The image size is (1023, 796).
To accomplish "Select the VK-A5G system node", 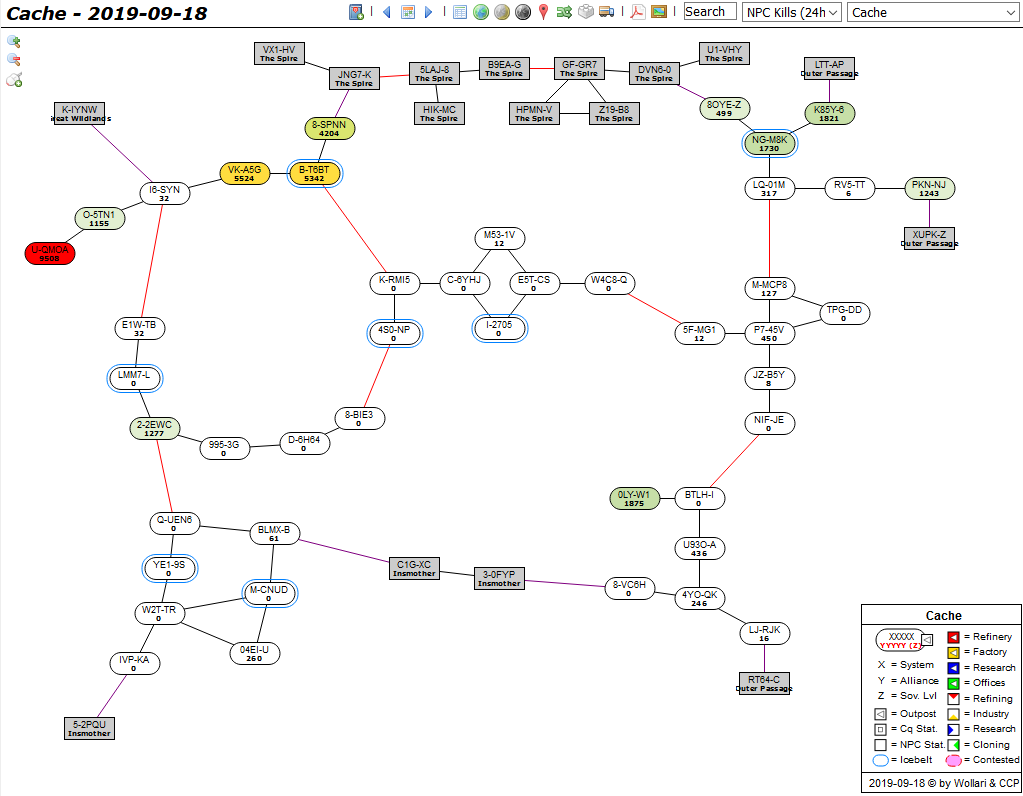I will tap(244, 174).
